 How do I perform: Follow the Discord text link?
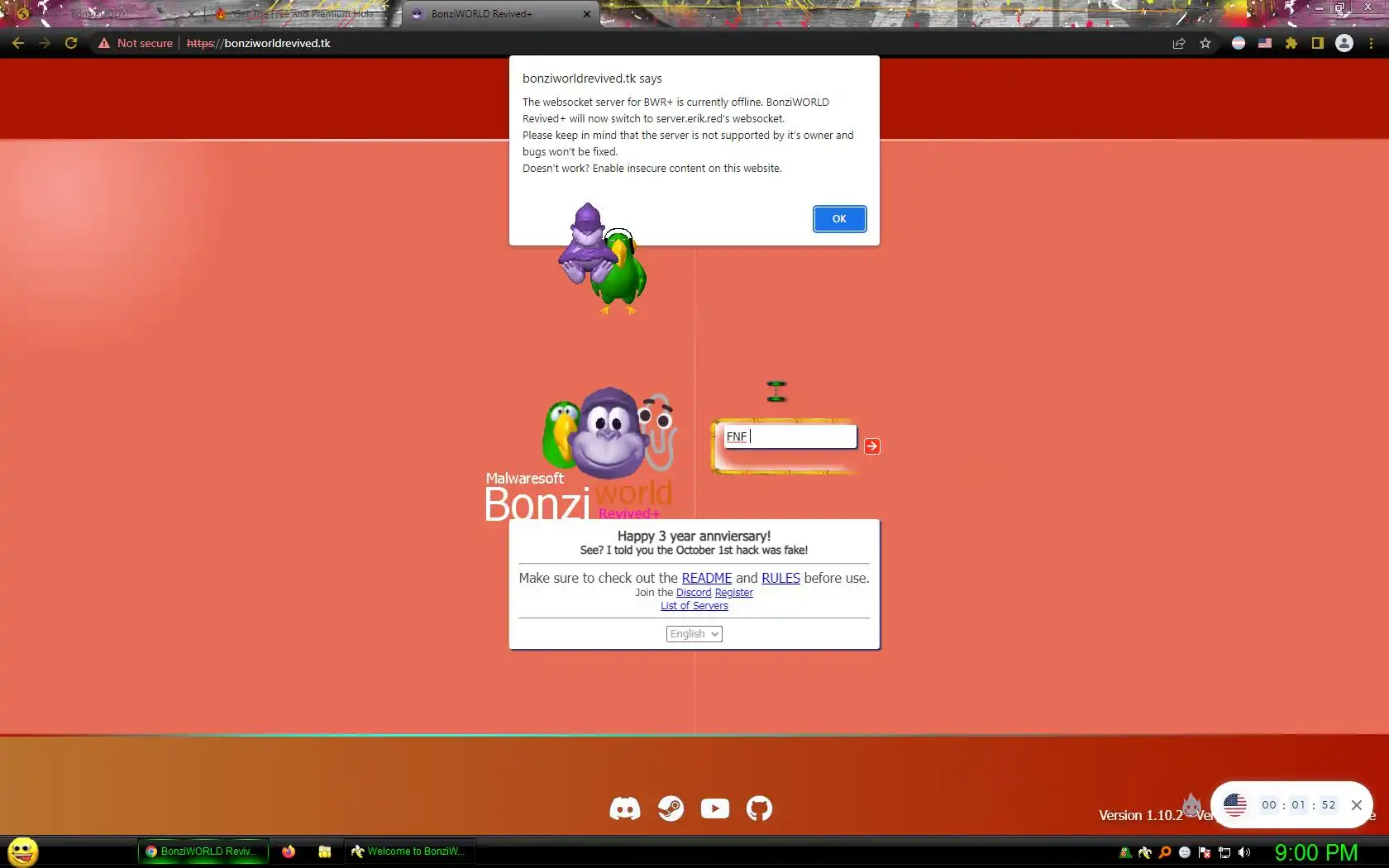coord(694,593)
